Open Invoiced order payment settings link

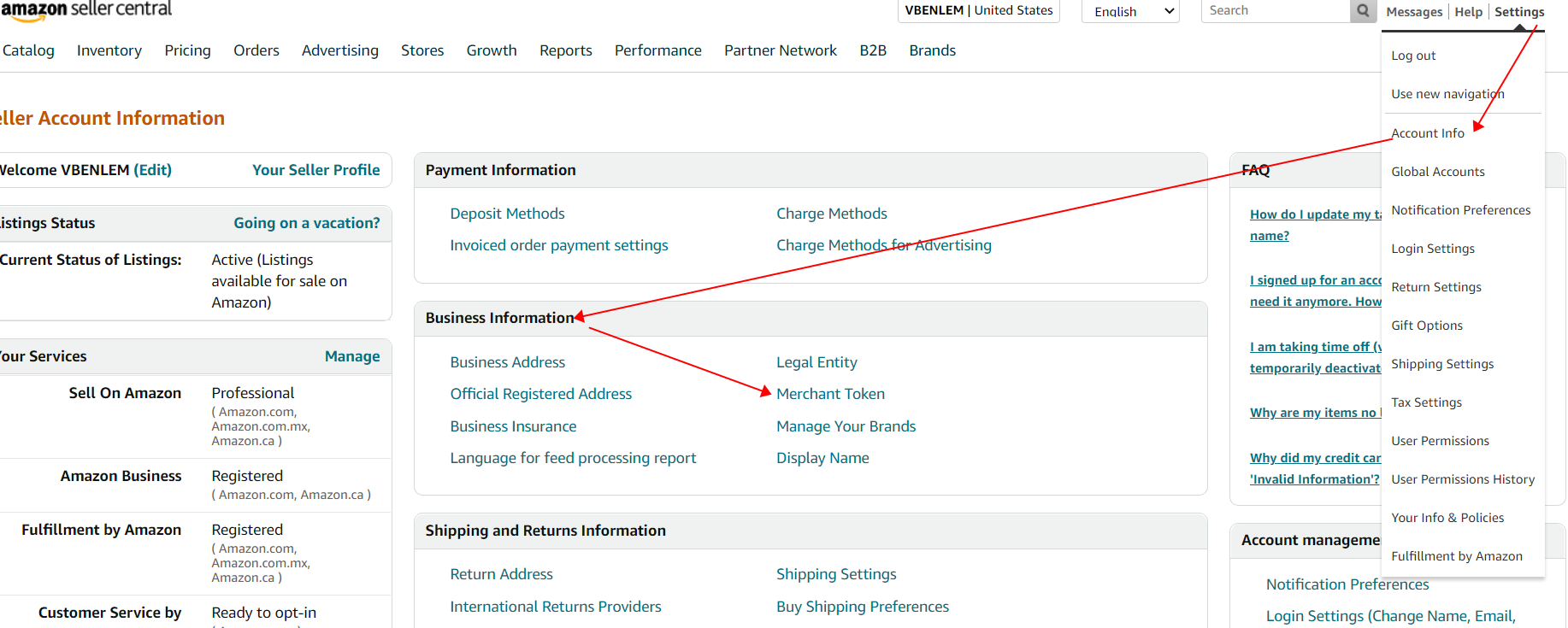coord(559,245)
